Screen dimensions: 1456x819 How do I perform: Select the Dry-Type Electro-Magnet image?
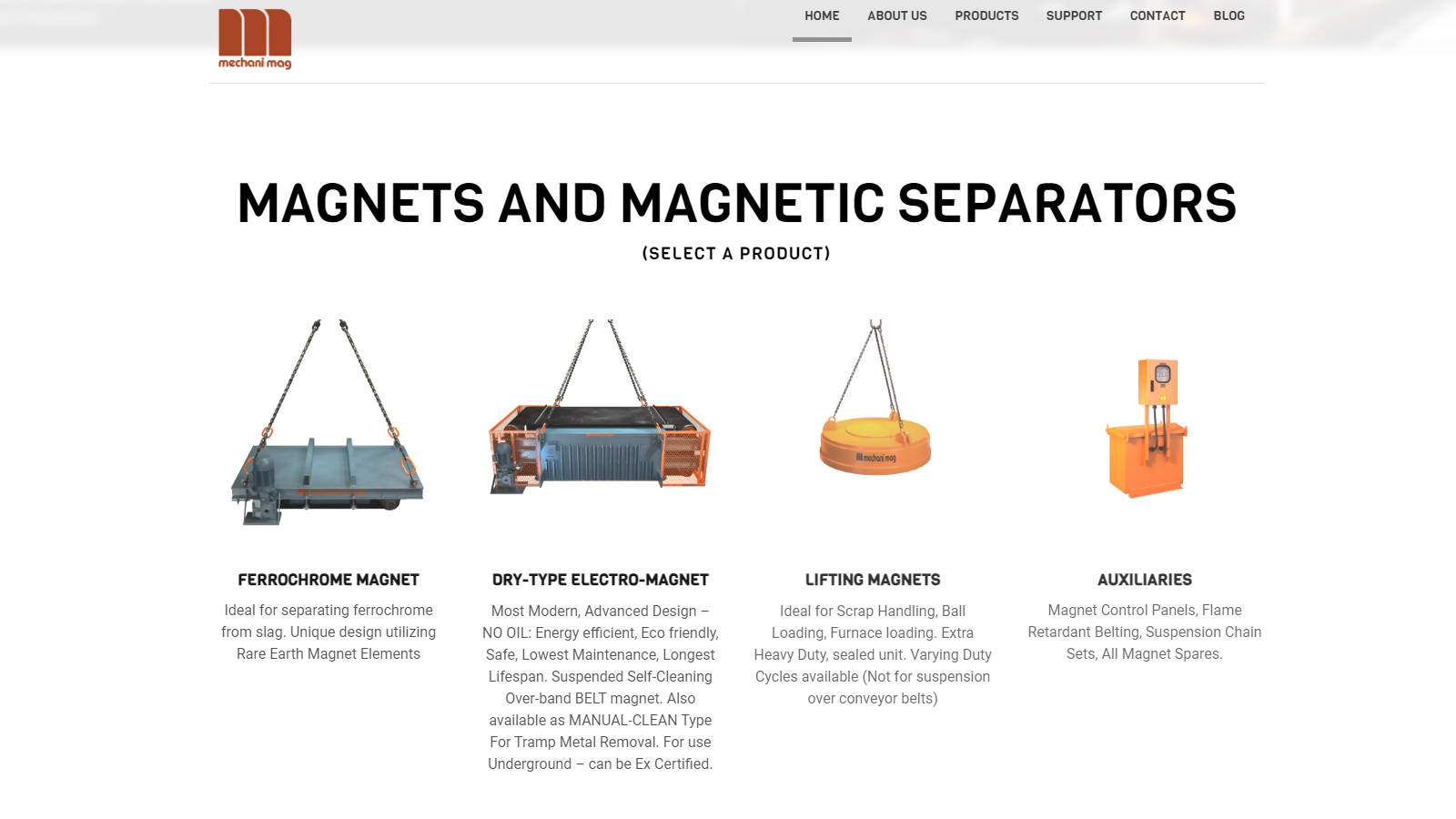[600, 408]
